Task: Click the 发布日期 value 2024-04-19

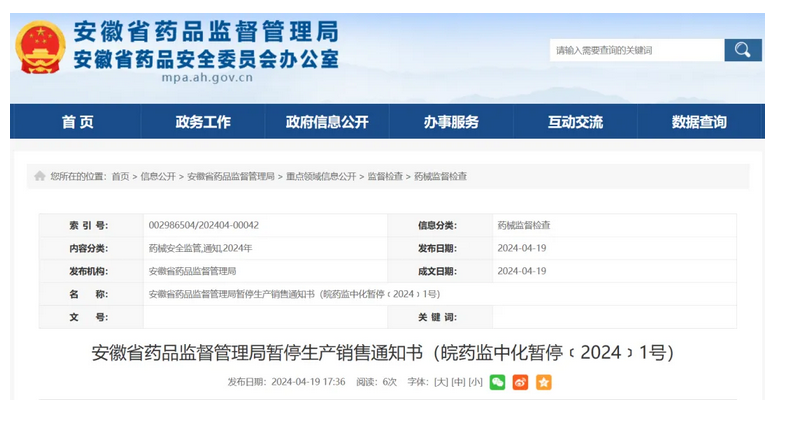Action: pos(522,248)
